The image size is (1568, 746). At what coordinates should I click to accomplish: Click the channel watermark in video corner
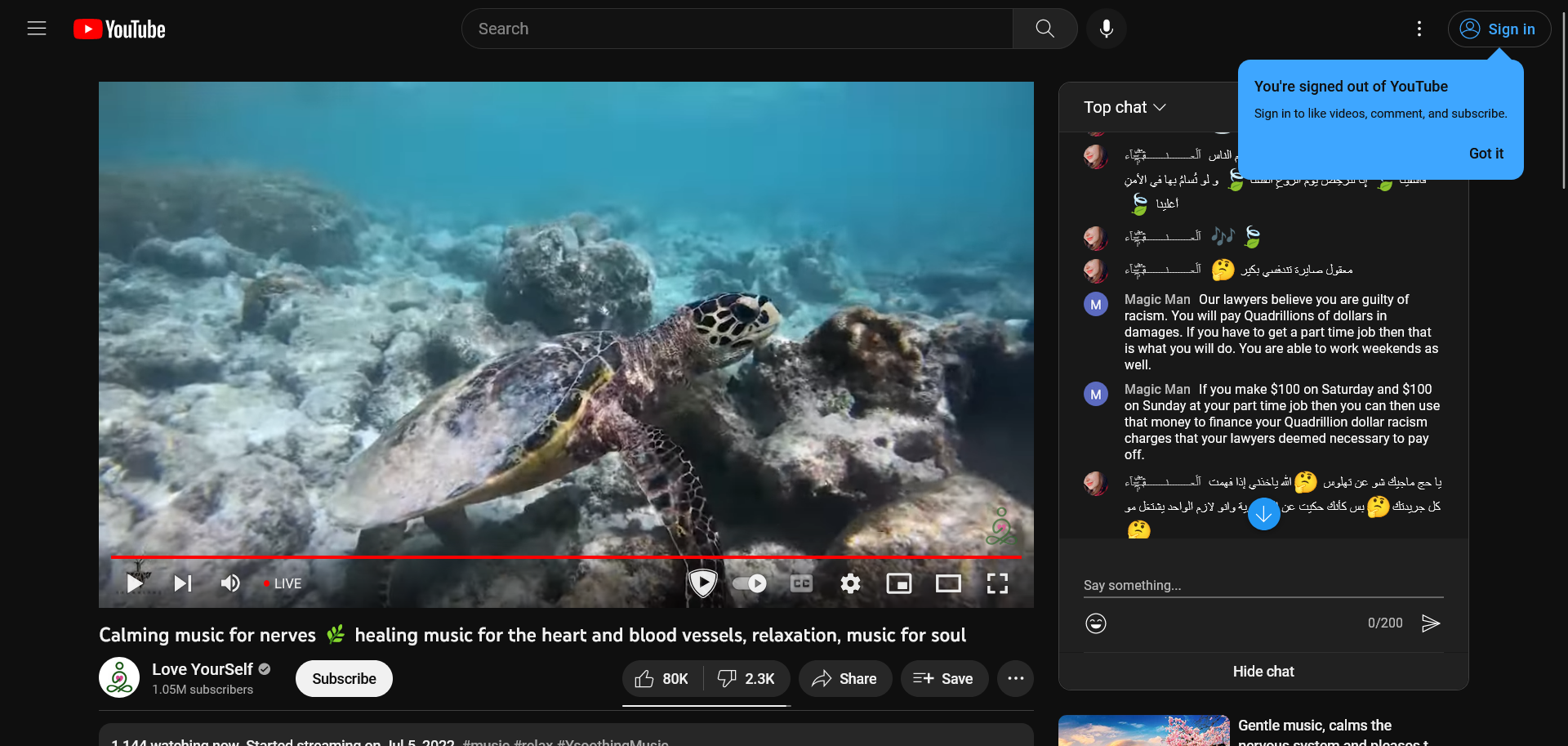click(x=1001, y=527)
